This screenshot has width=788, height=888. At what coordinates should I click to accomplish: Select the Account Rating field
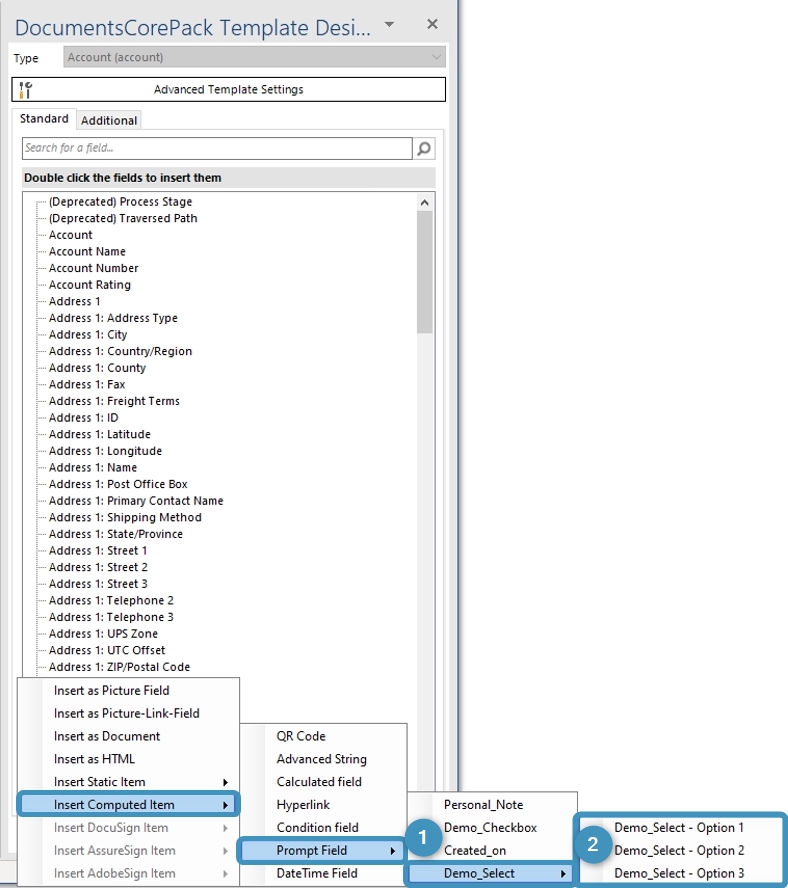(x=90, y=284)
